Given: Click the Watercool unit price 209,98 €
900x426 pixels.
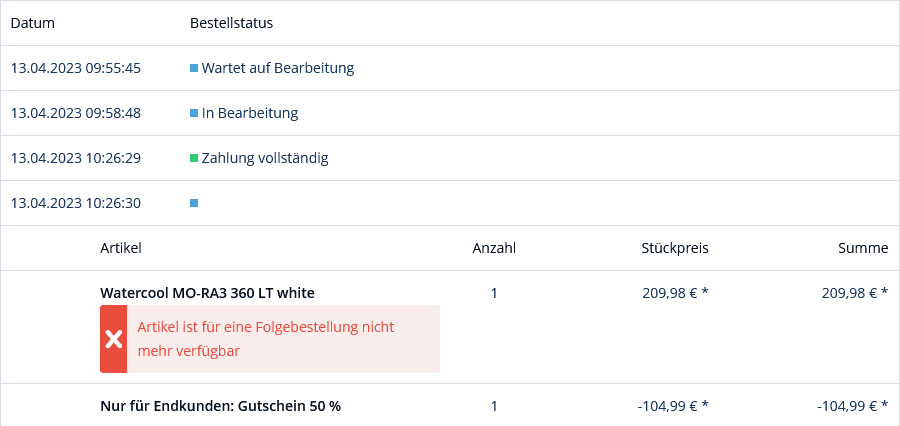Looking at the screenshot, I should click(674, 293).
